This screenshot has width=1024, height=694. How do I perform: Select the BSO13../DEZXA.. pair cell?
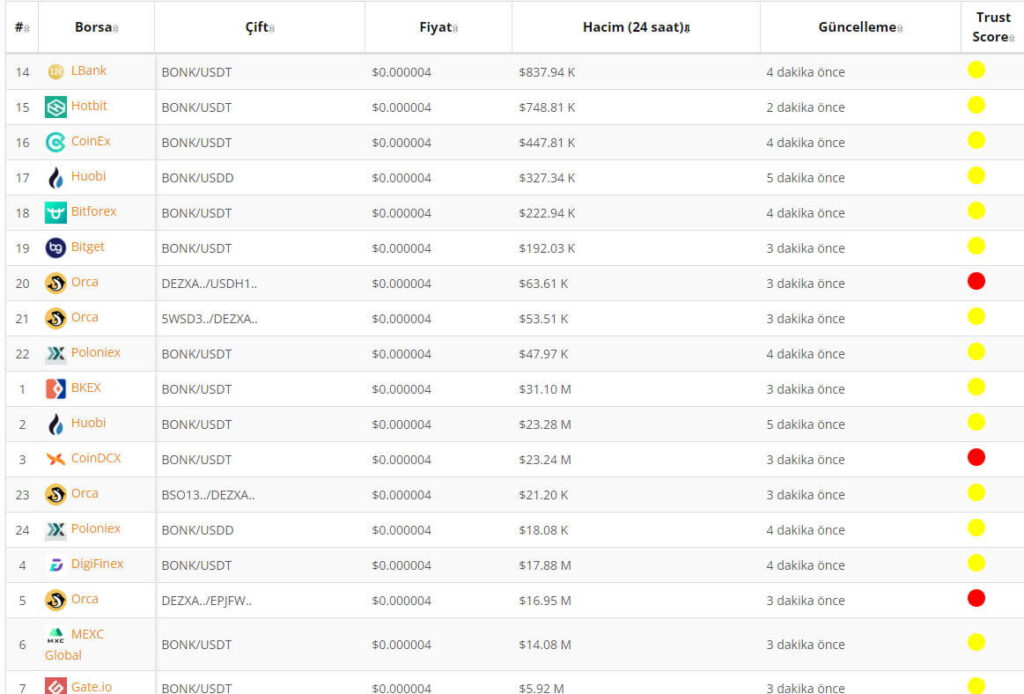click(x=208, y=495)
